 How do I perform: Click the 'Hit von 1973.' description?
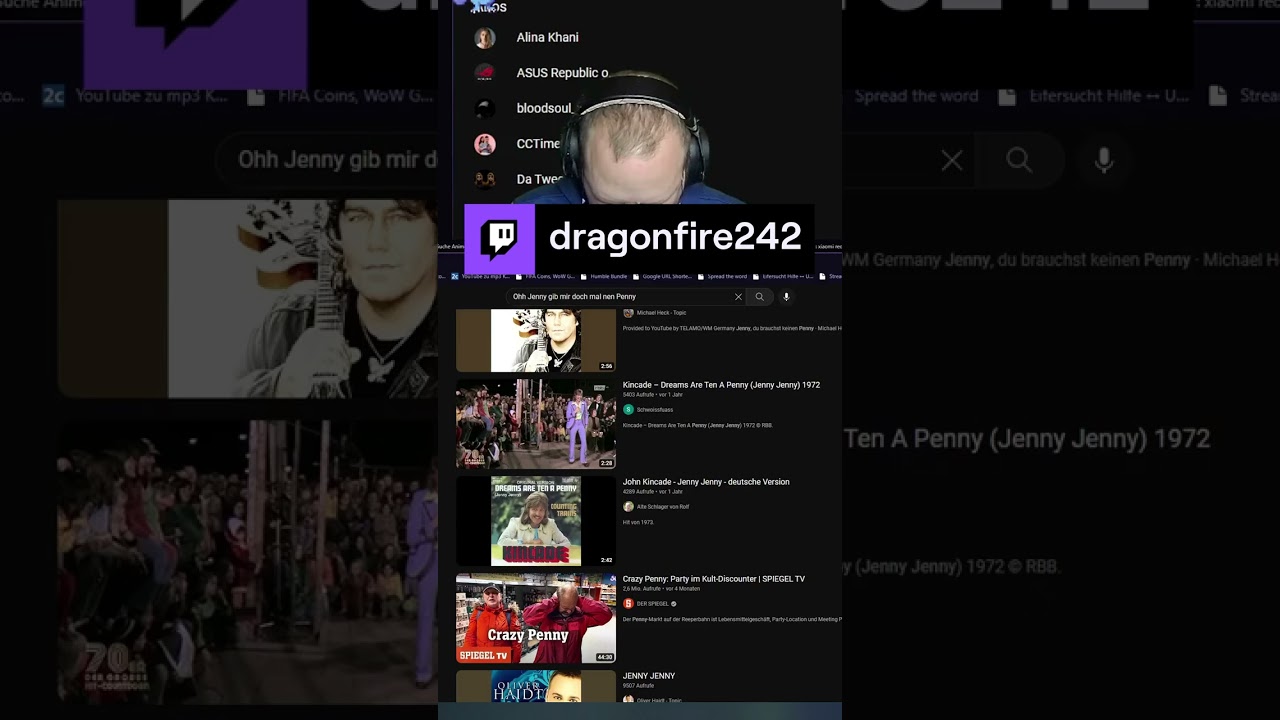coord(638,522)
